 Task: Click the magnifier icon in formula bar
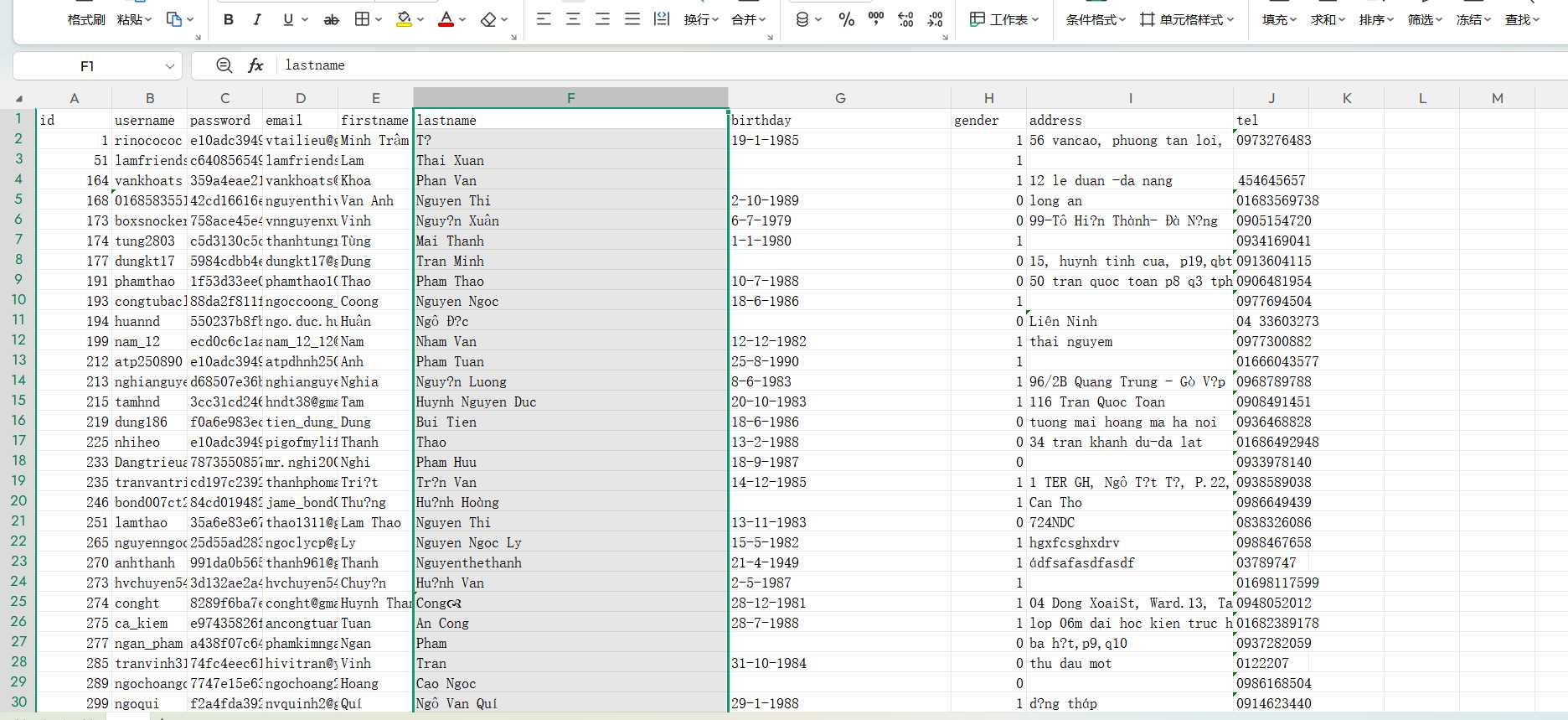[x=224, y=65]
